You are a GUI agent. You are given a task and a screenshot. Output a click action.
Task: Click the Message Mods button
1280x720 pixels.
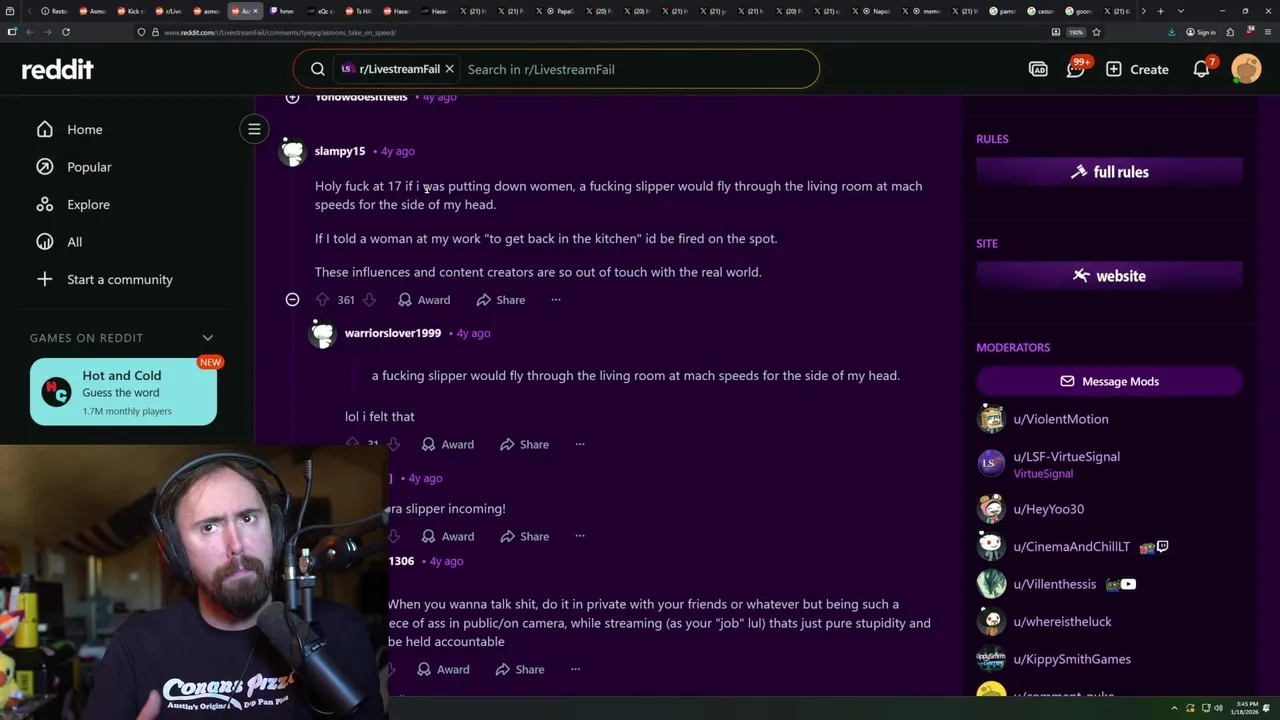pyautogui.click(x=1109, y=381)
